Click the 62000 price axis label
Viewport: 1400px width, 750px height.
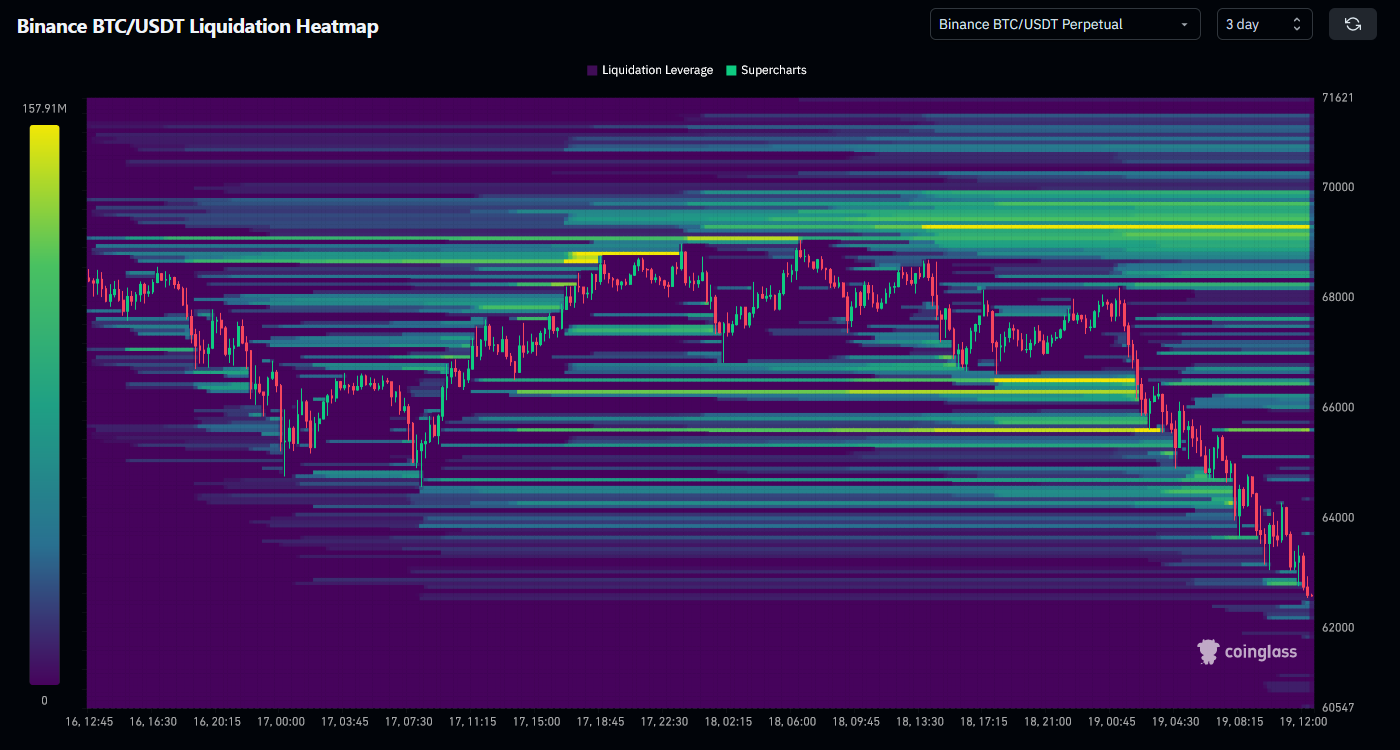click(x=1337, y=627)
